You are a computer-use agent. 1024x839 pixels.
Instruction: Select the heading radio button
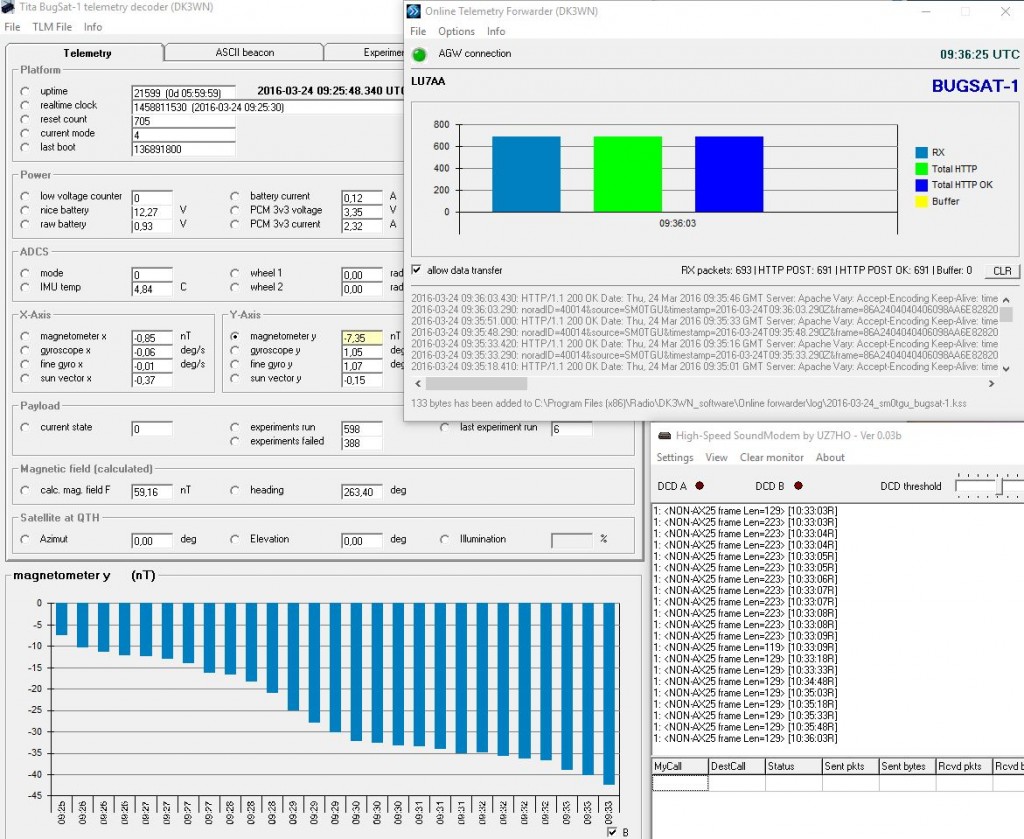click(x=234, y=490)
